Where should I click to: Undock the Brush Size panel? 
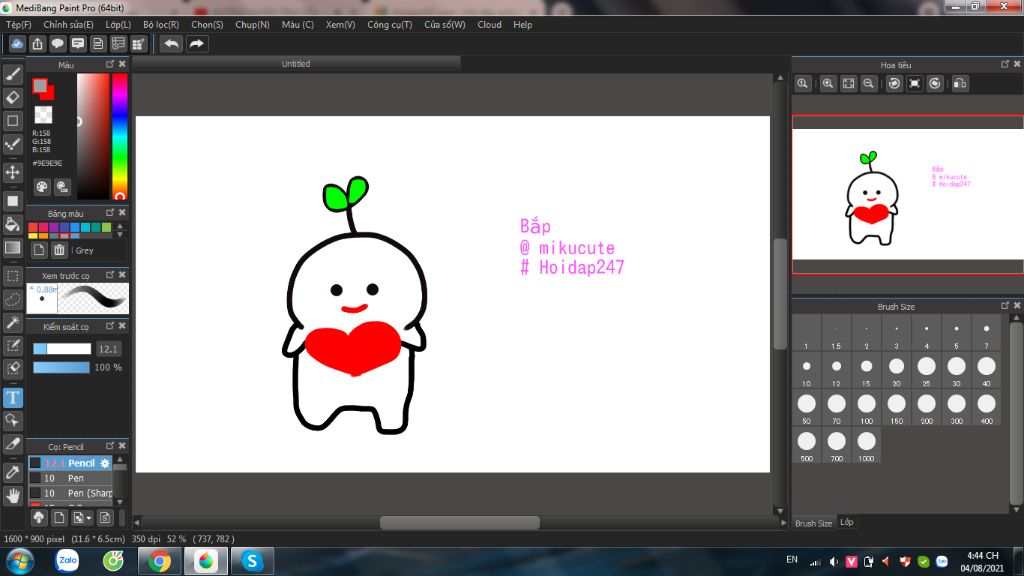(x=1005, y=305)
